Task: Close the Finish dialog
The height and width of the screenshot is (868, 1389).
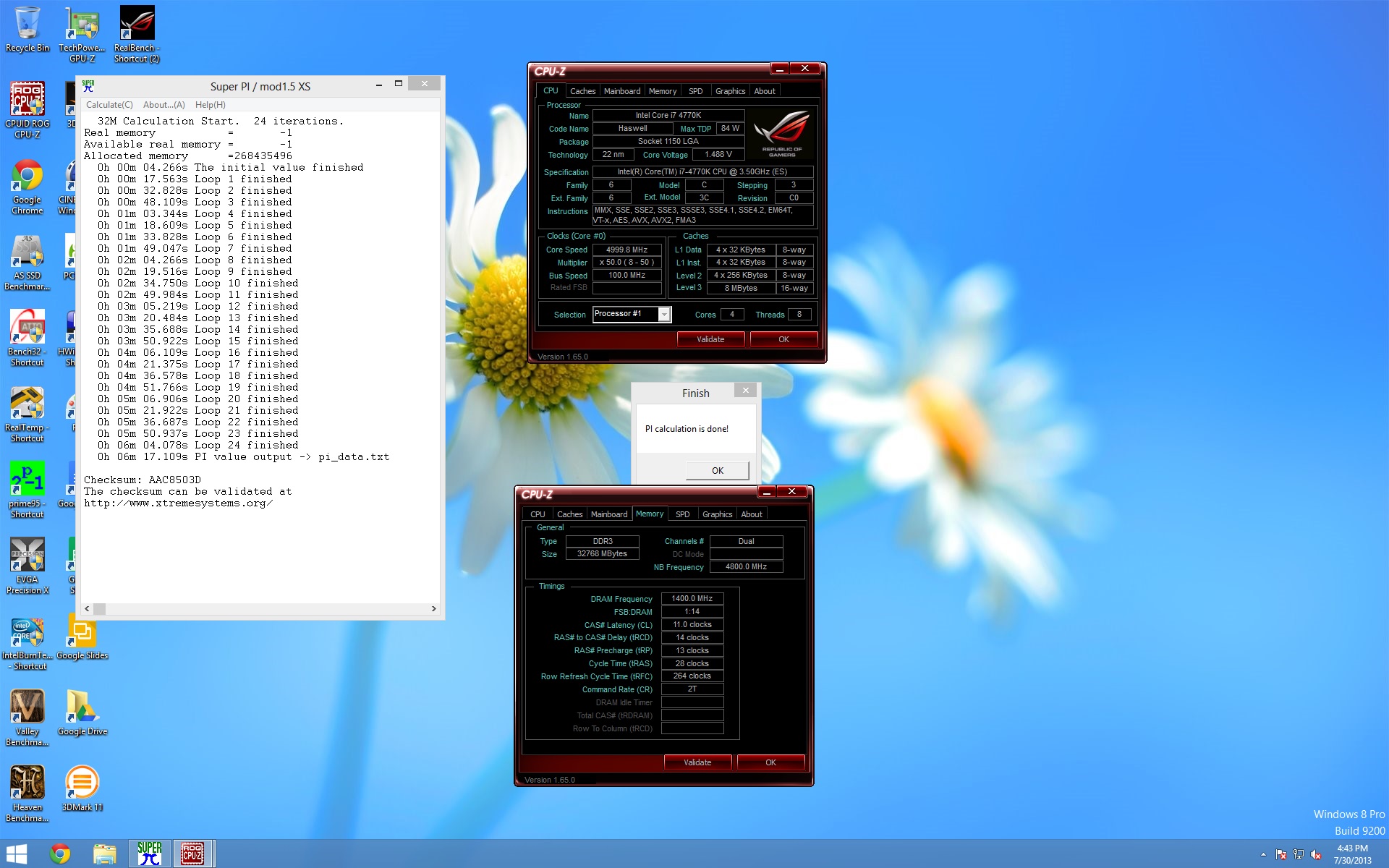Action: 745,391
